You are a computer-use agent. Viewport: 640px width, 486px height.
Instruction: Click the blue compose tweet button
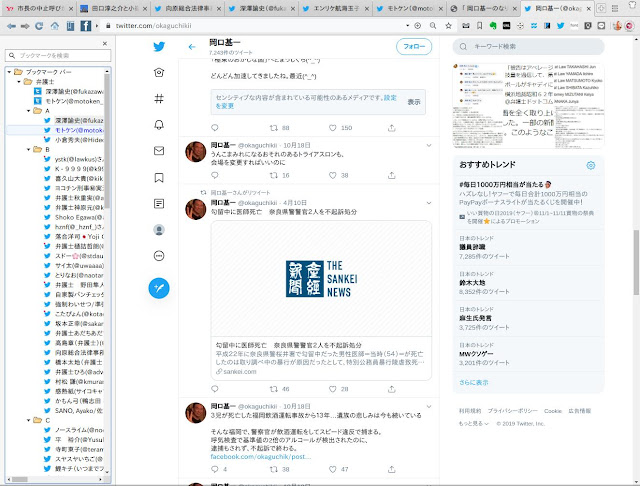(x=159, y=288)
